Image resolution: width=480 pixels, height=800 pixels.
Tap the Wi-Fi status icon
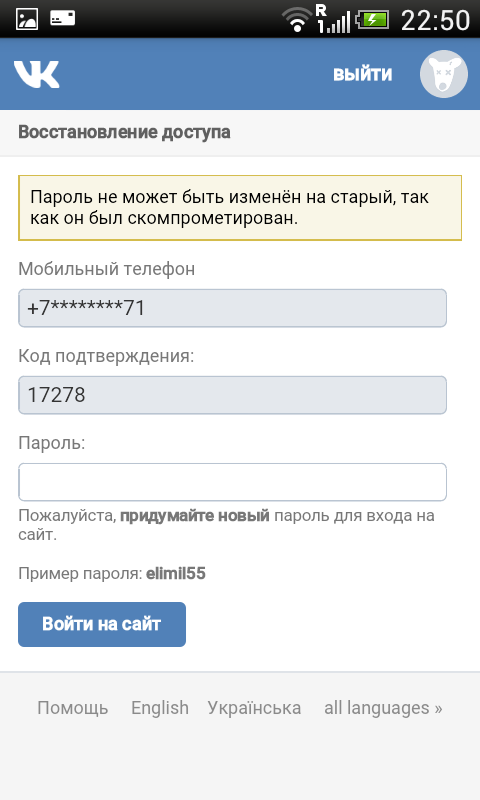click(x=296, y=20)
